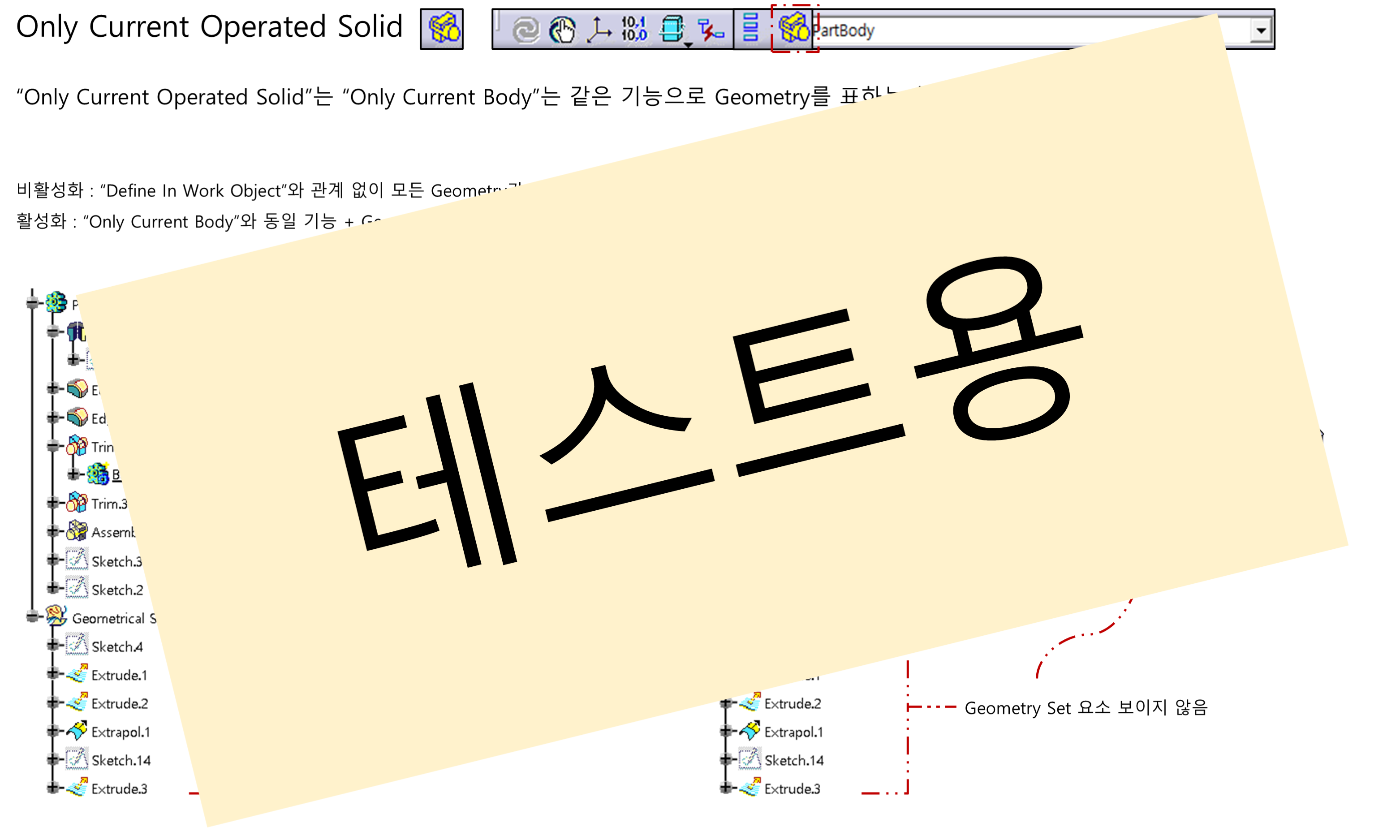The height and width of the screenshot is (840, 1400).
Task: Toggle Manual Update mode hand icon
Action: 562,30
